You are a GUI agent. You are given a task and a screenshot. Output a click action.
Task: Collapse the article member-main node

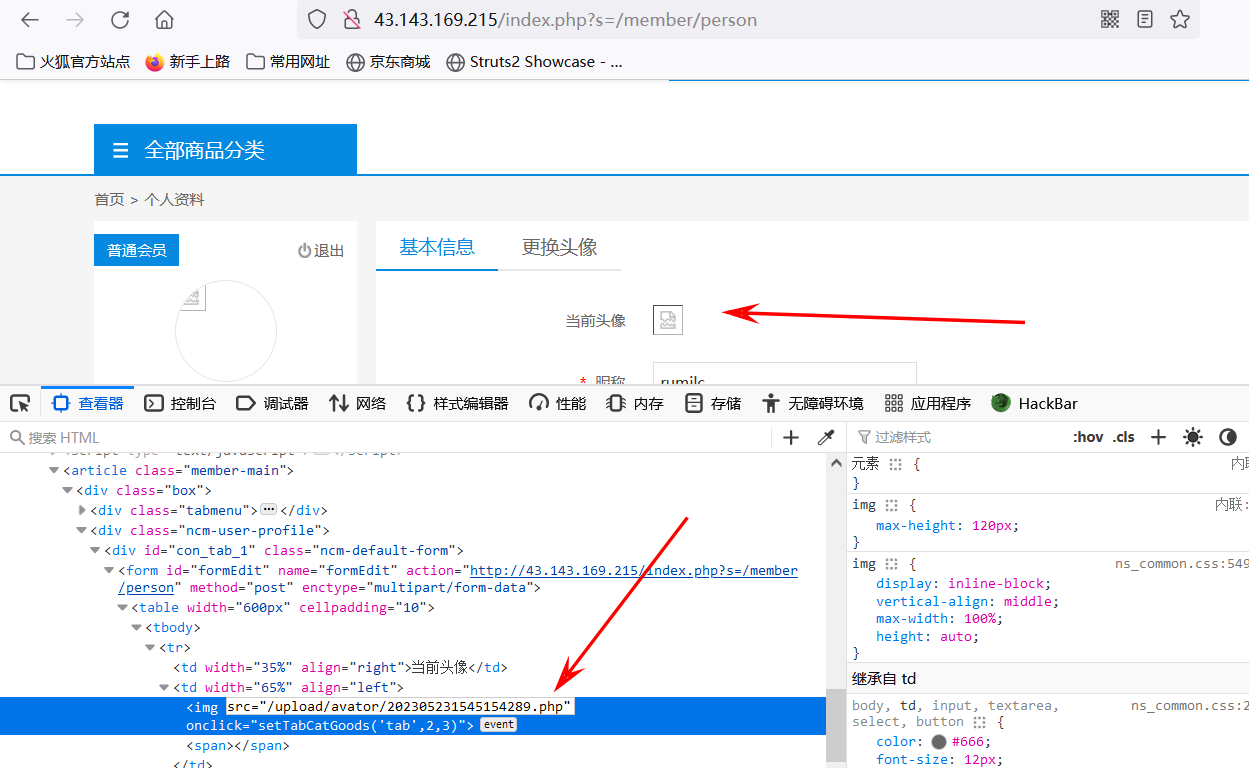pyautogui.click(x=54, y=470)
